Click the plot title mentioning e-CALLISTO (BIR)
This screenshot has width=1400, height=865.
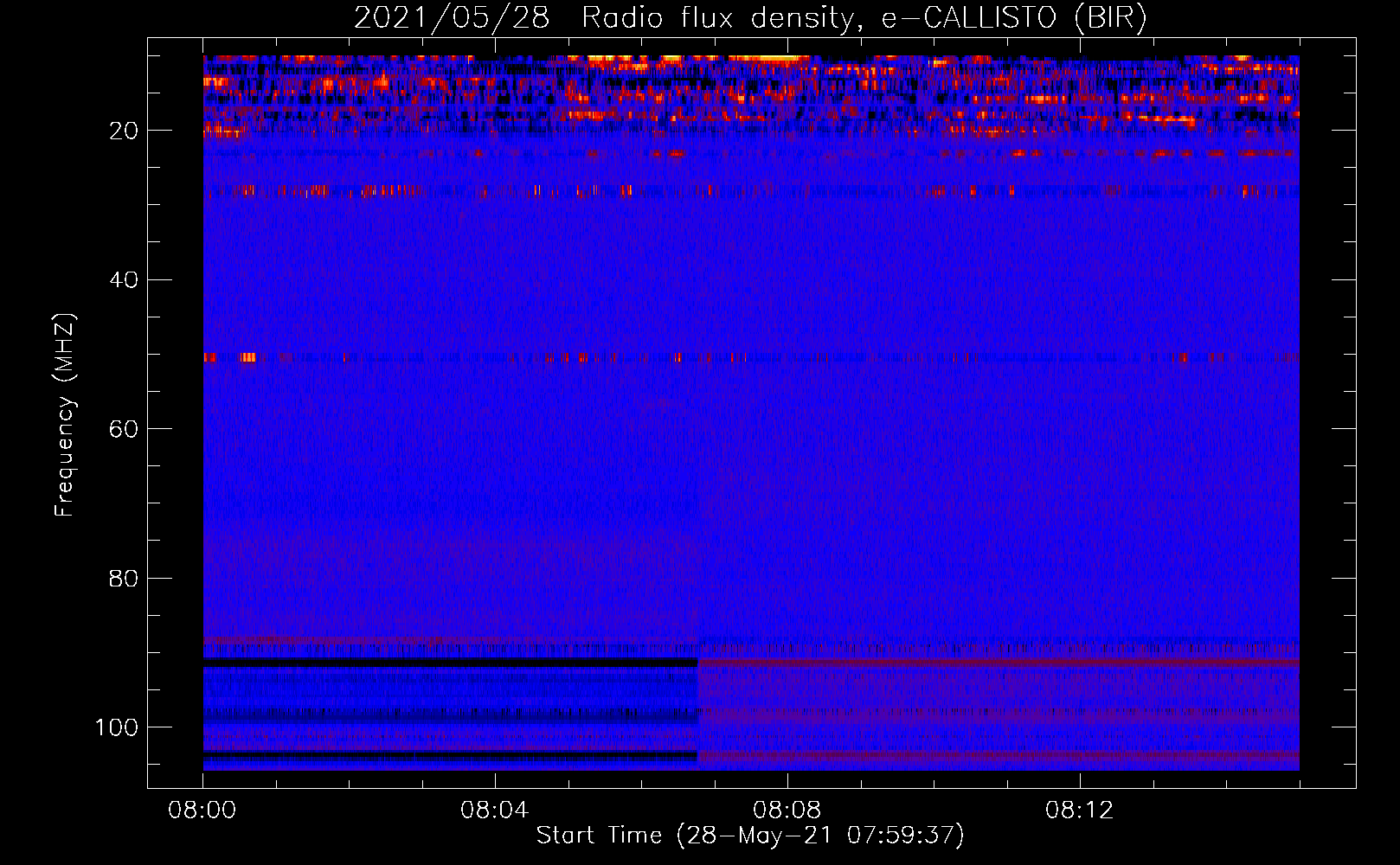point(750,17)
